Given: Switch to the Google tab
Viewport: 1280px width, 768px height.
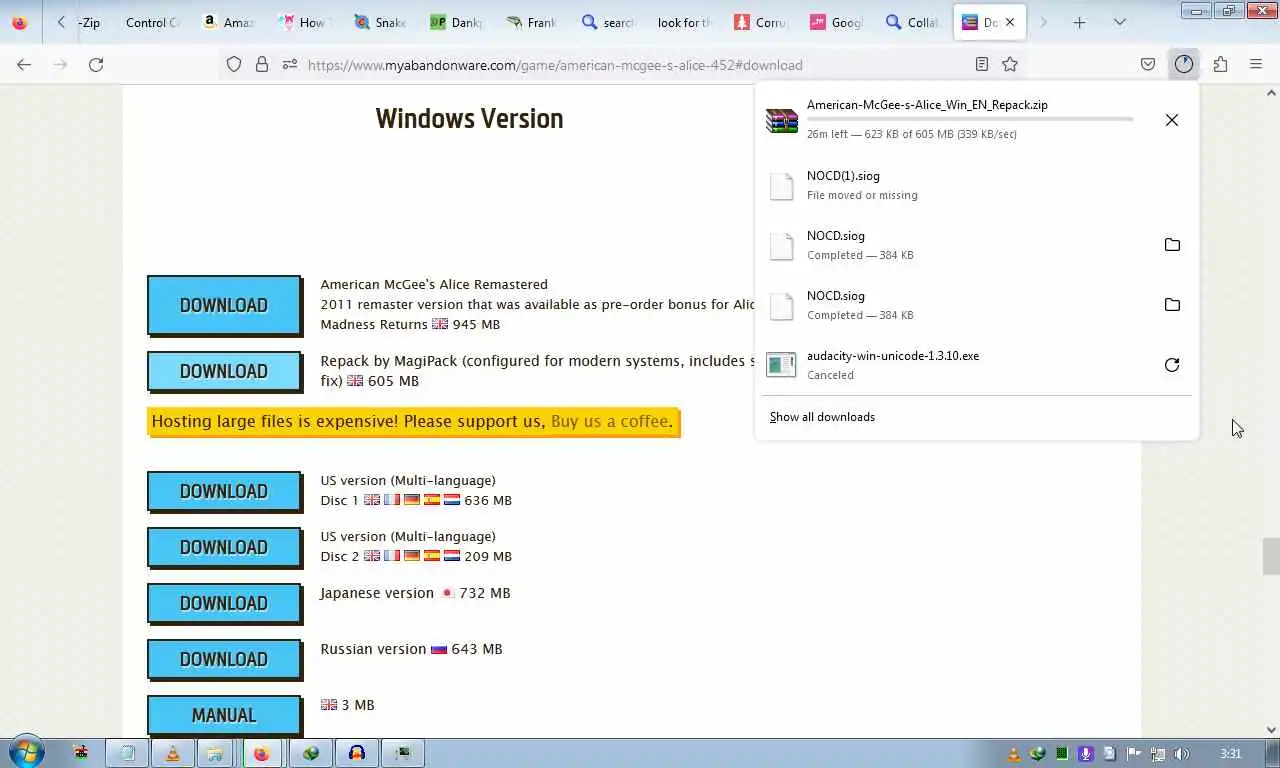Looking at the screenshot, I should click(836, 22).
